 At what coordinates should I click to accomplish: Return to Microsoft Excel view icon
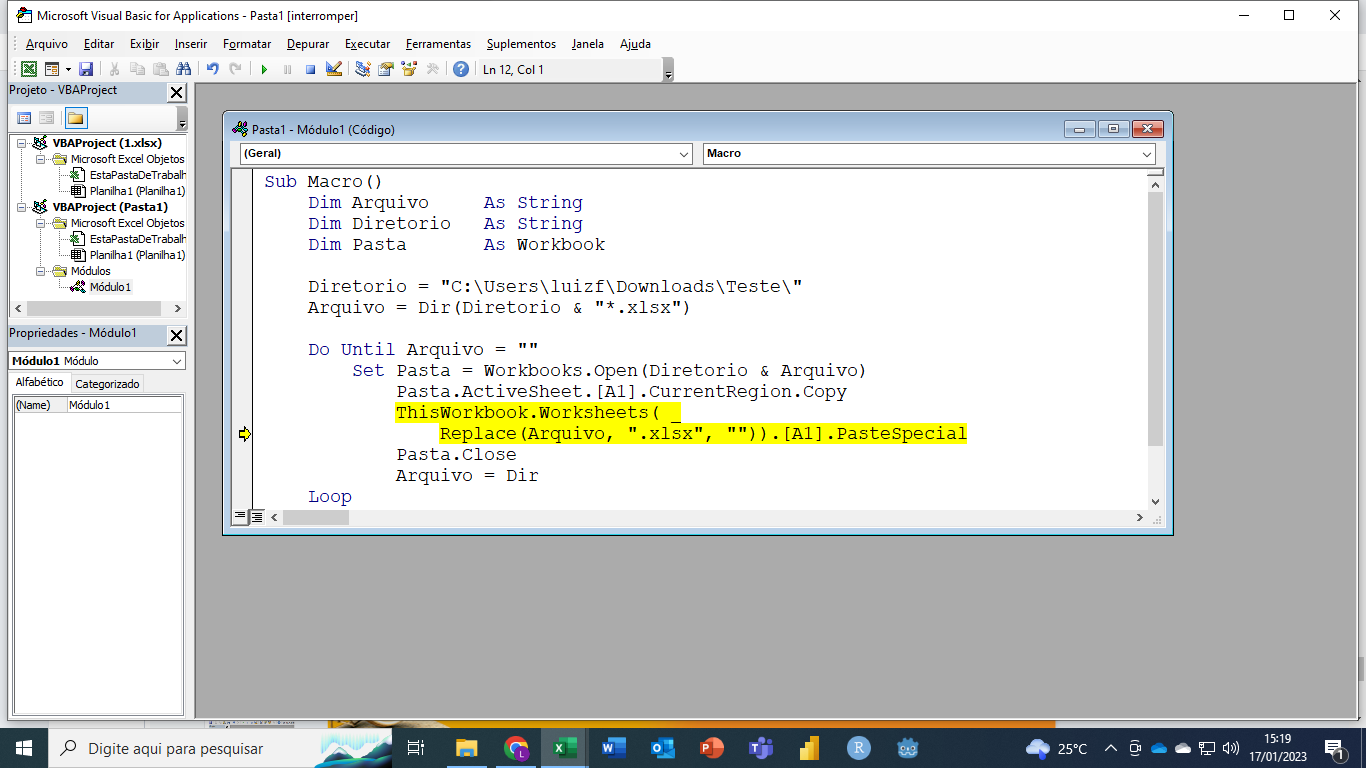pos(29,69)
